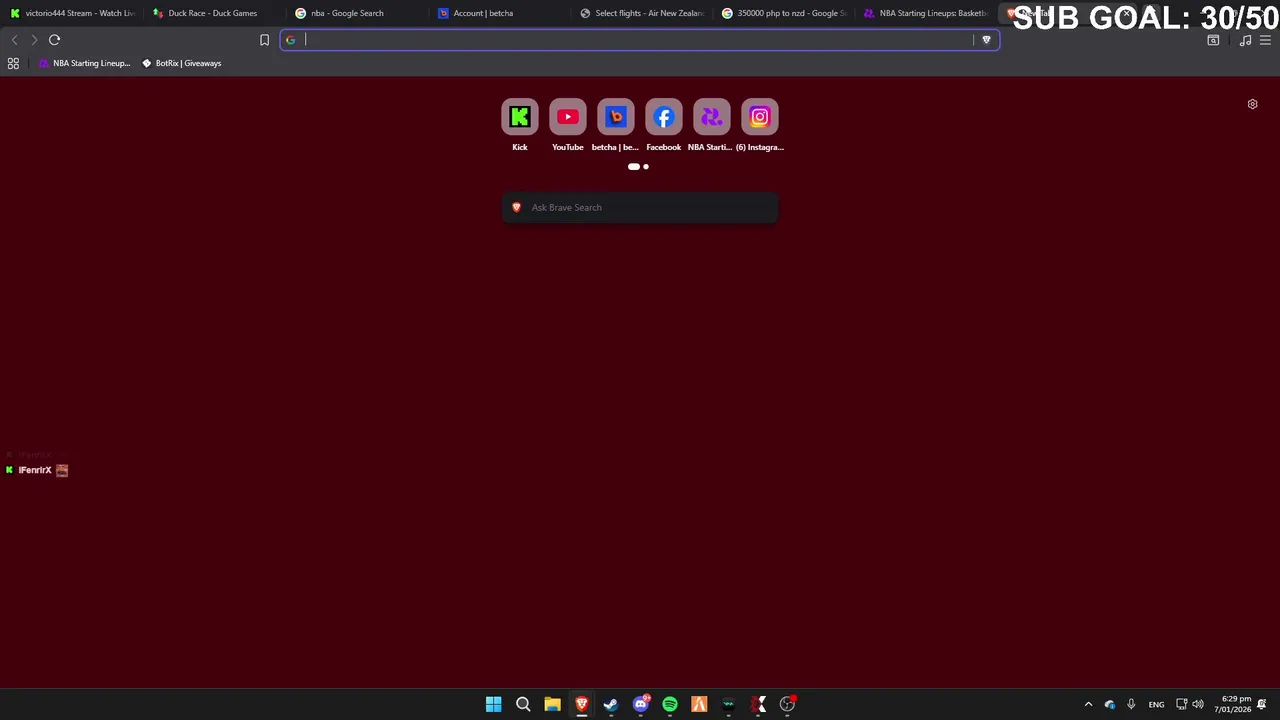1280x720 pixels.
Task: Open the Kick shortcut tile
Action: (519, 117)
